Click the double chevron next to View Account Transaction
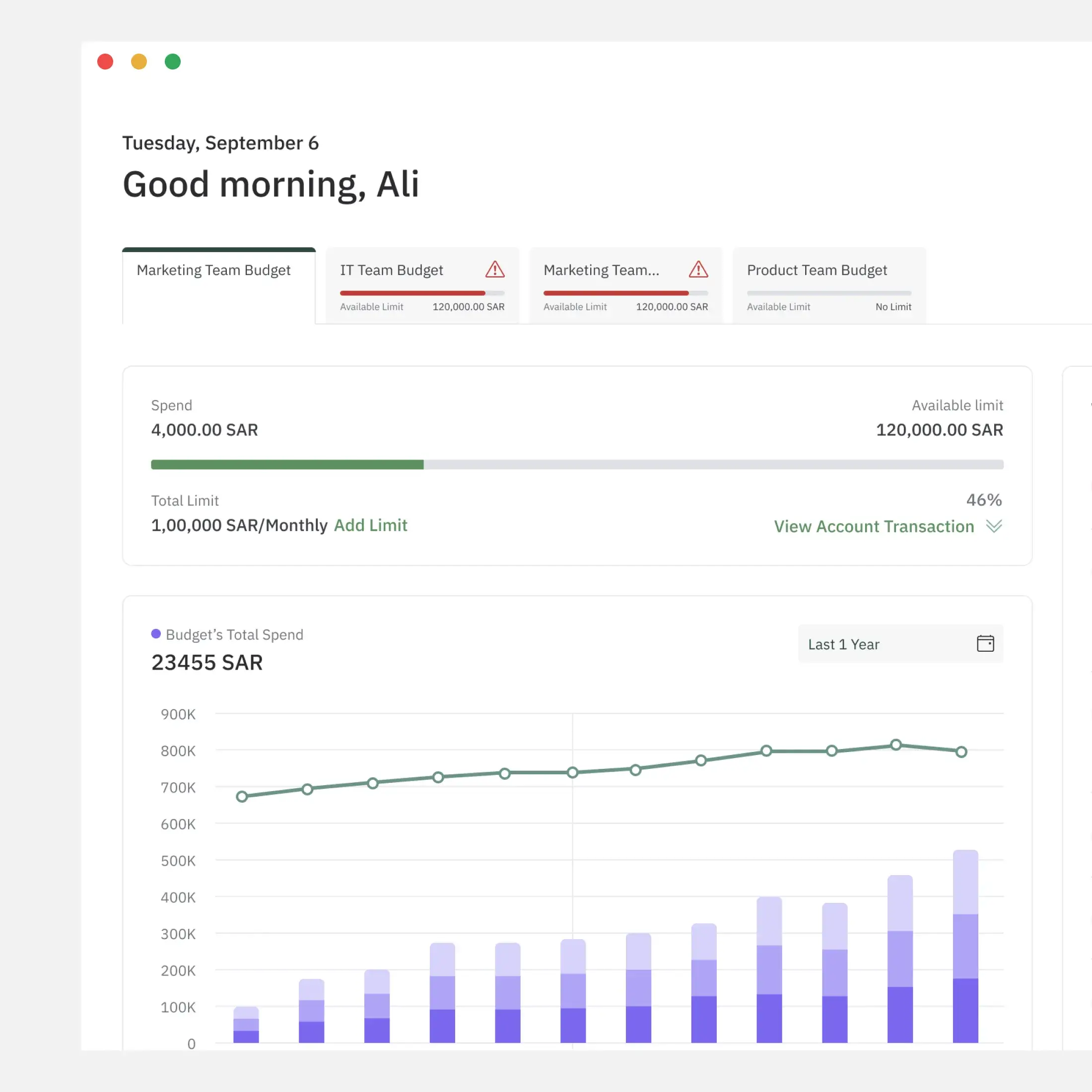Screen dimensions: 1092x1092 994,526
